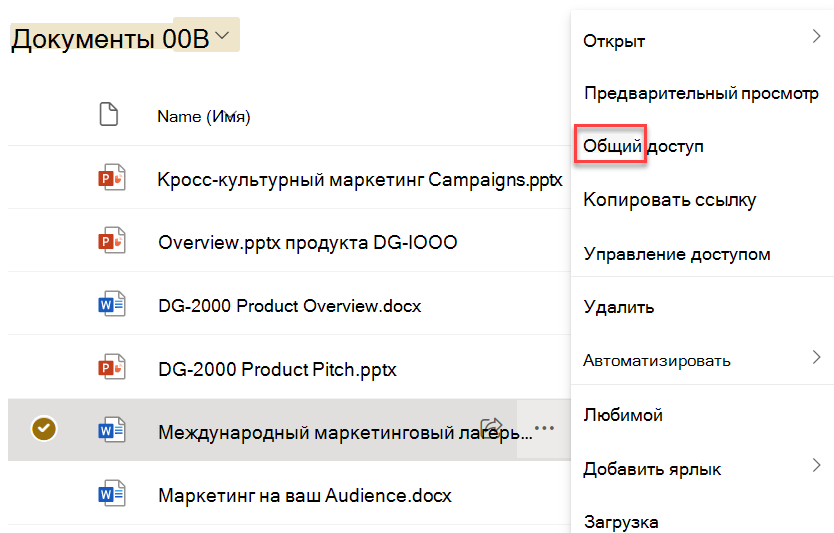The width and height of the screenshot is (834, 533).
Task: Click the Name (Имя) column header text
Action: point(204,116)
